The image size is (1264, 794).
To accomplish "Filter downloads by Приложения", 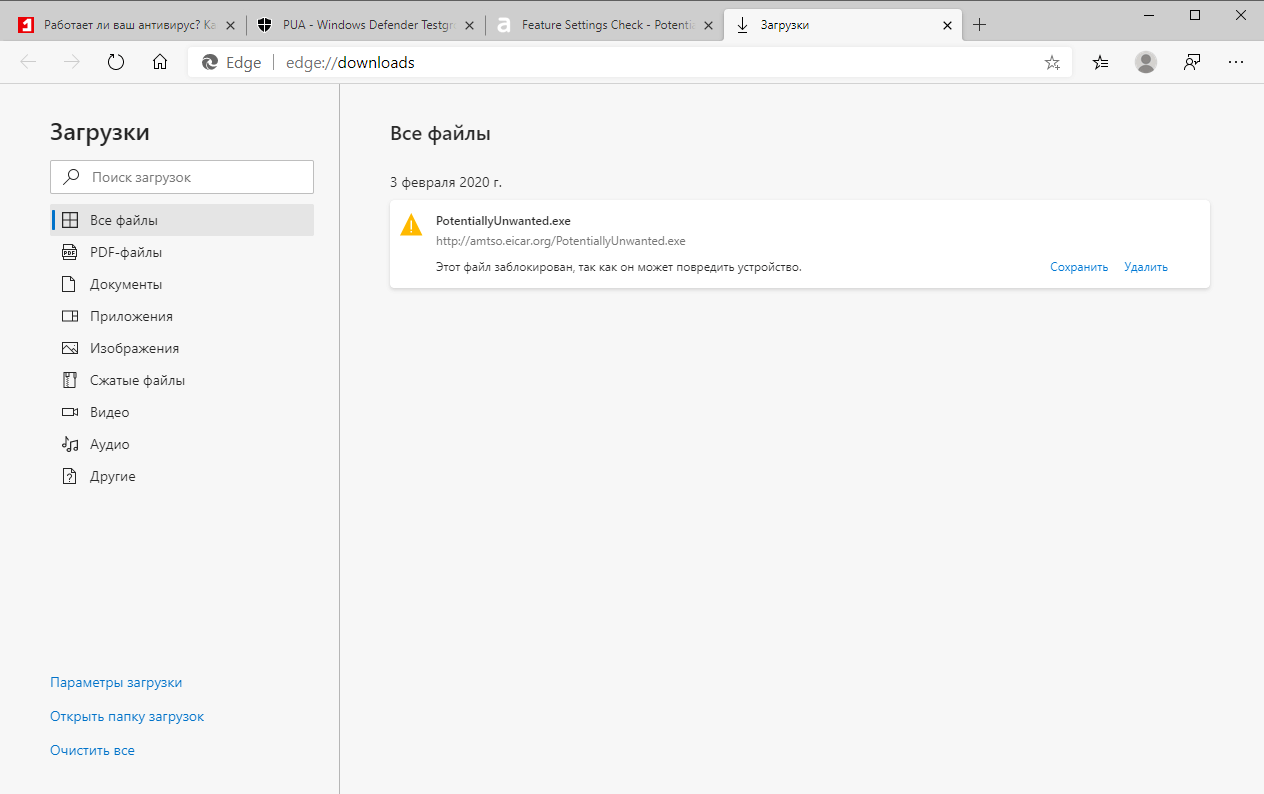I will (131, 316).
